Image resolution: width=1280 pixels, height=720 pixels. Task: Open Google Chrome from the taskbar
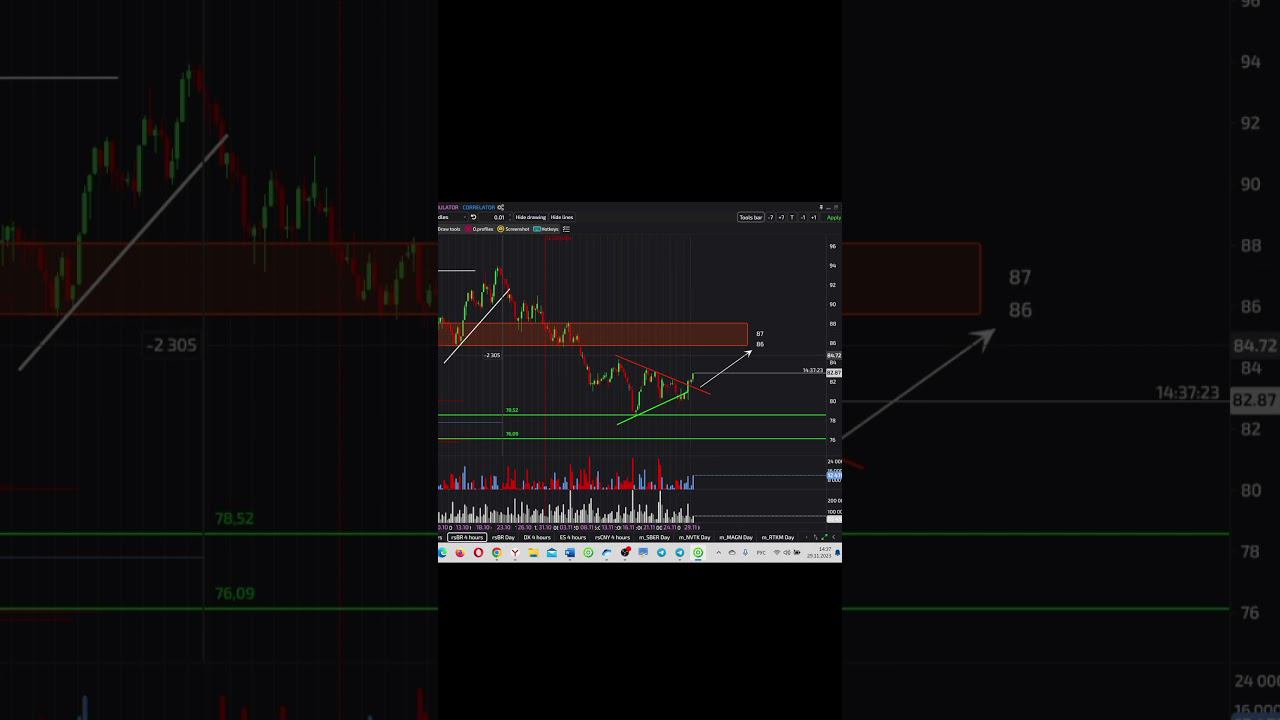point(496,553)
